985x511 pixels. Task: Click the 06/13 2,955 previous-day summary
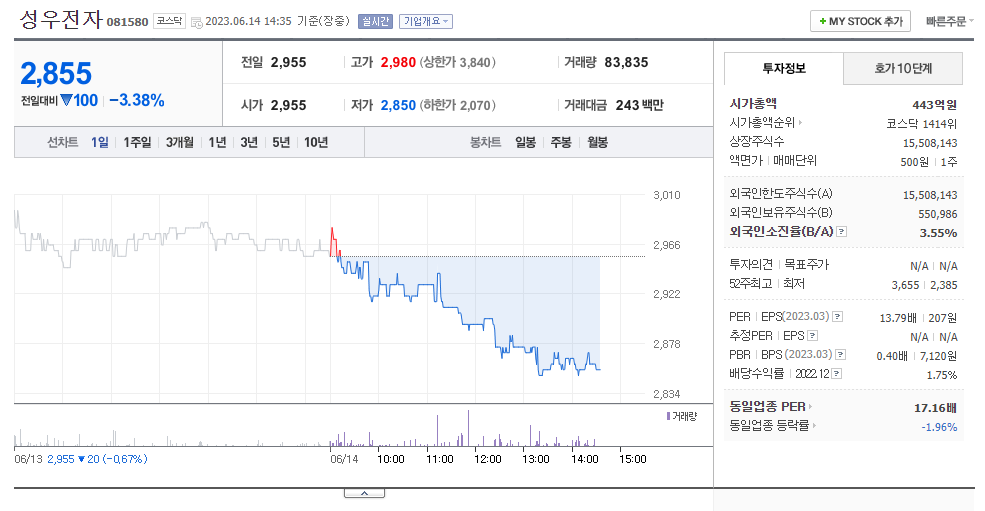(81, 459)
